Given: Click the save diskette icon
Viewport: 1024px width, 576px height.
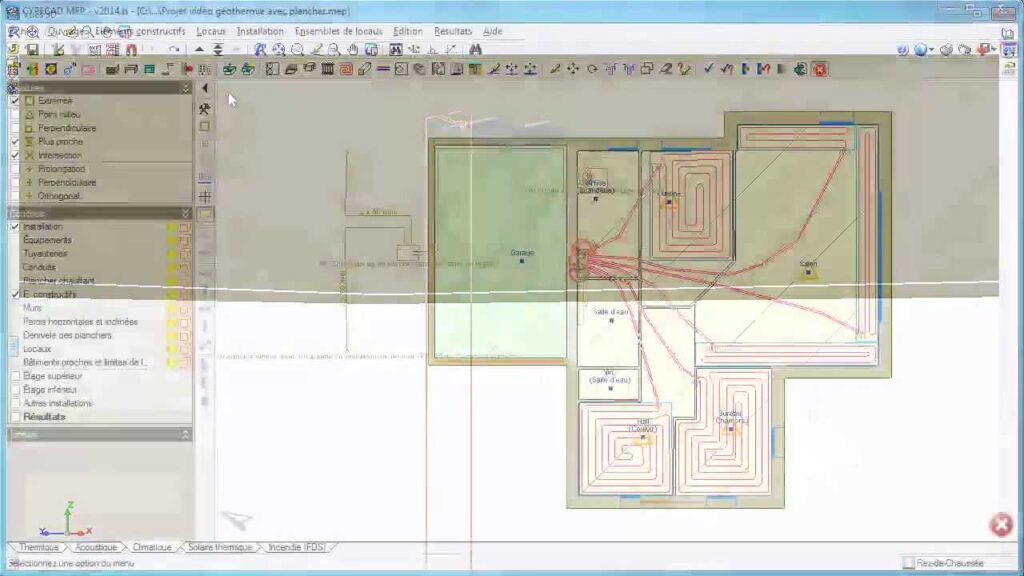Looking at the screenshot, I should point(32,49).
